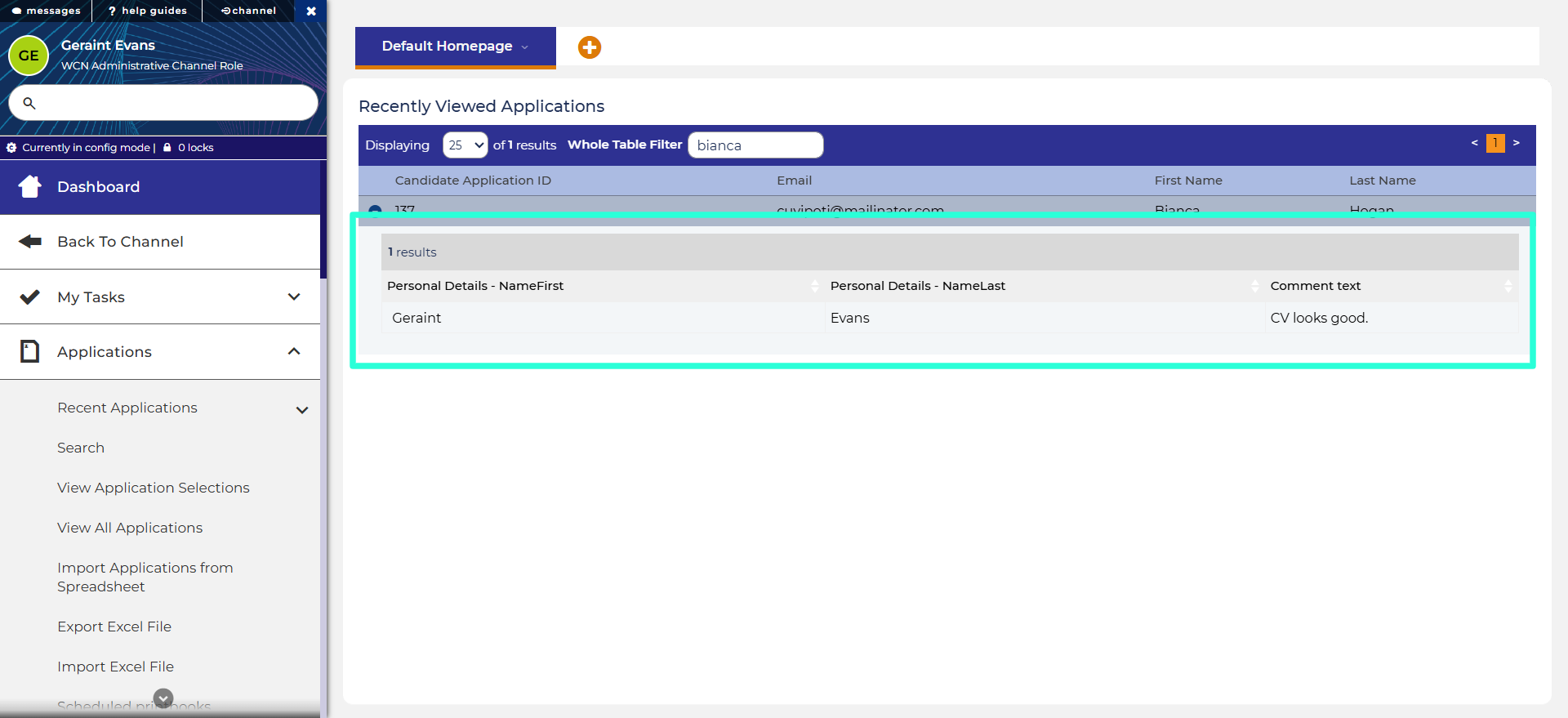1568x718 pixels.
Task: Click the Last Name column header
Action: pyautogui.click(x=1383, y=181)
